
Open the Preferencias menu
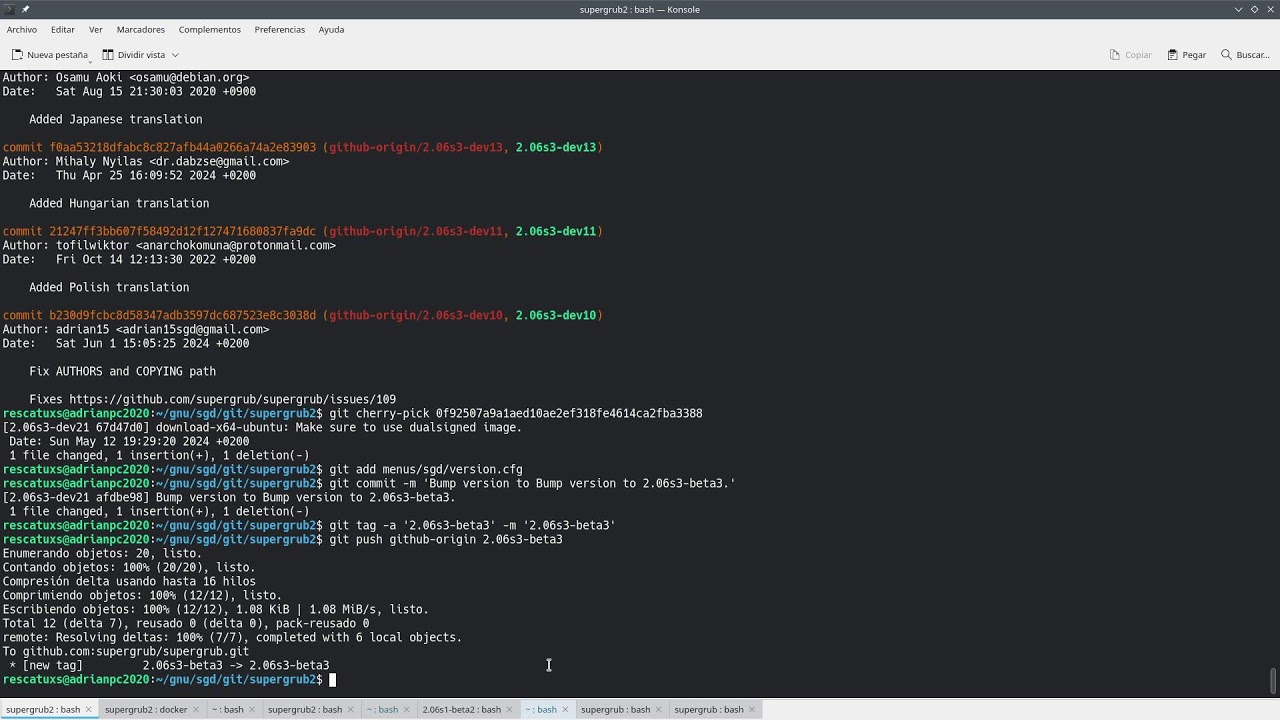tap(280, 30)
